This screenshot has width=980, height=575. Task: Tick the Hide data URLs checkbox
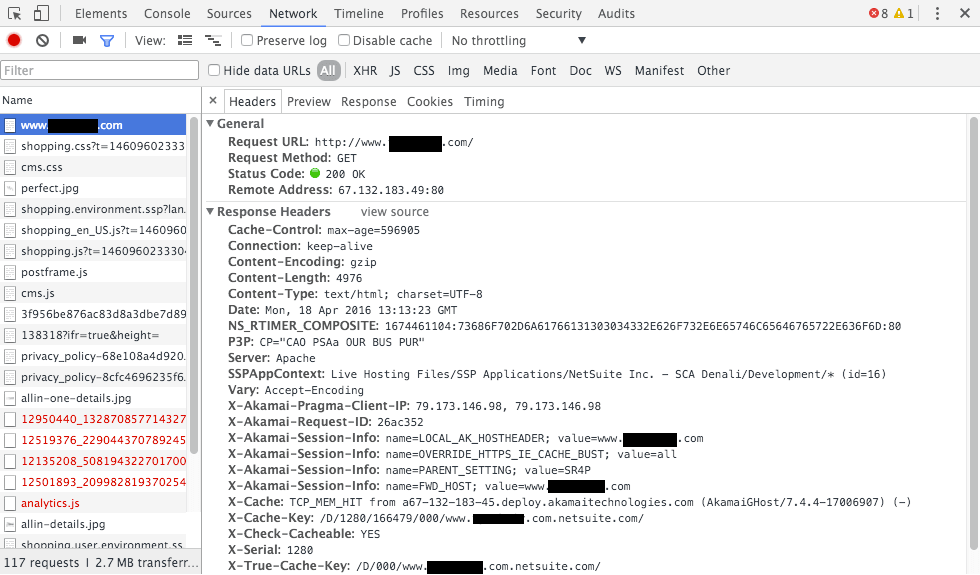click(x=214, y=71)
